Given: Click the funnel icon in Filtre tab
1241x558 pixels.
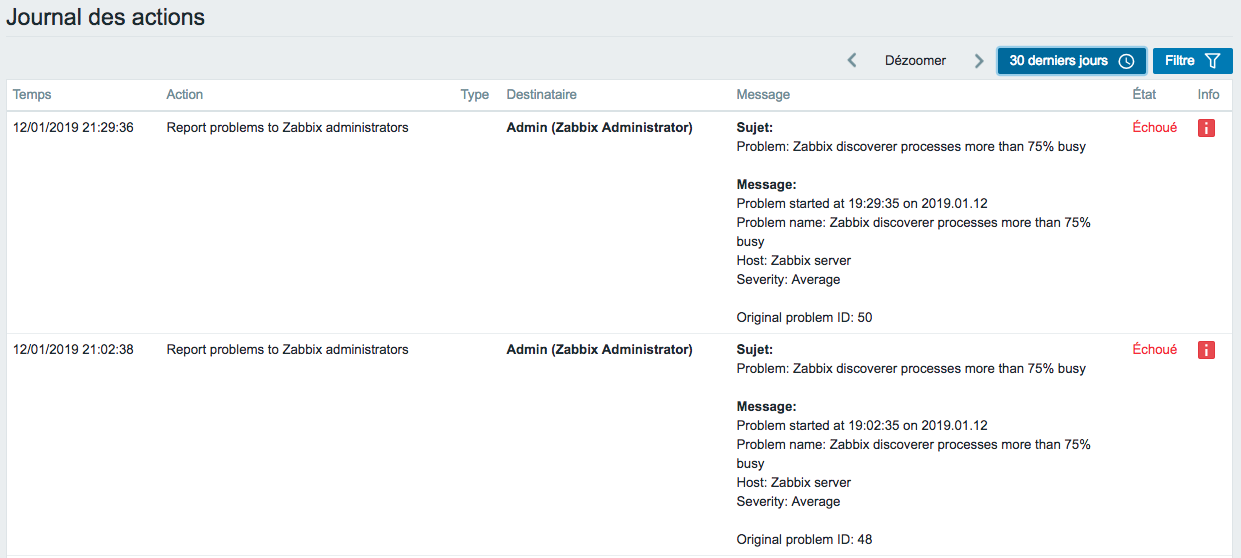Looking at the screenshot, I should point(1212,61).
